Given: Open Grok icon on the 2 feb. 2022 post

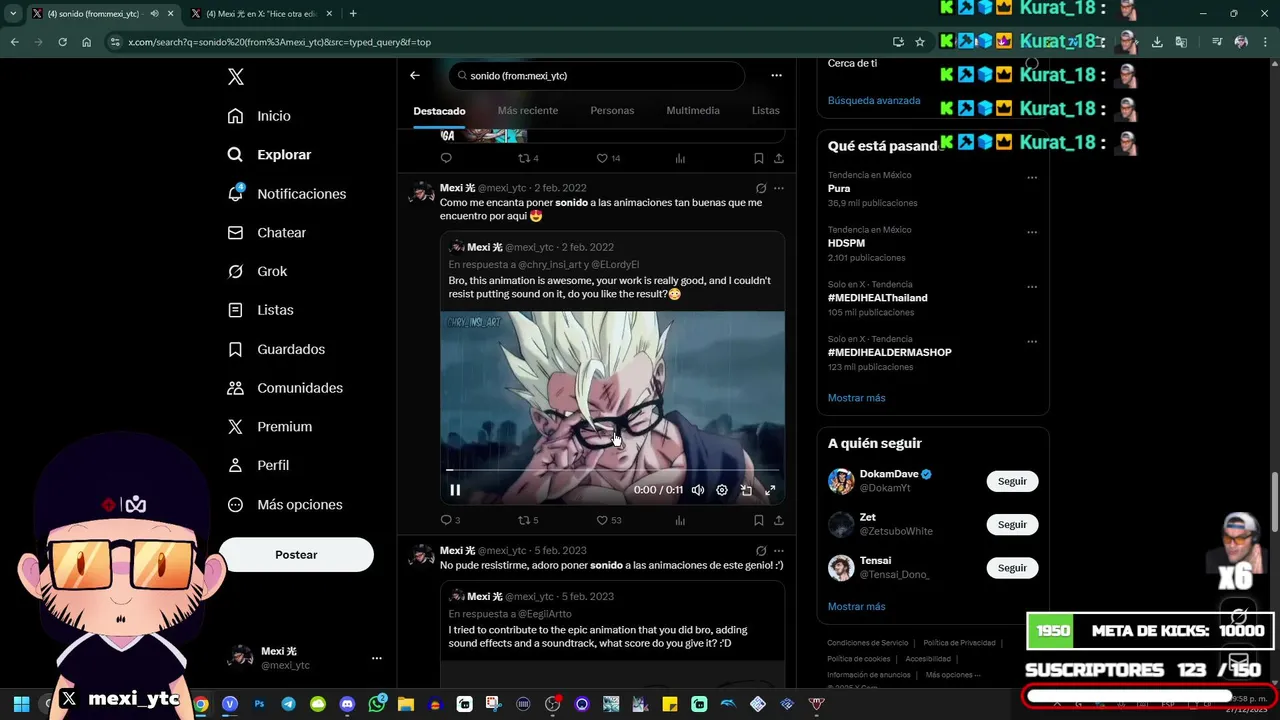Looking at the screenshot, I should coord(761,188).
